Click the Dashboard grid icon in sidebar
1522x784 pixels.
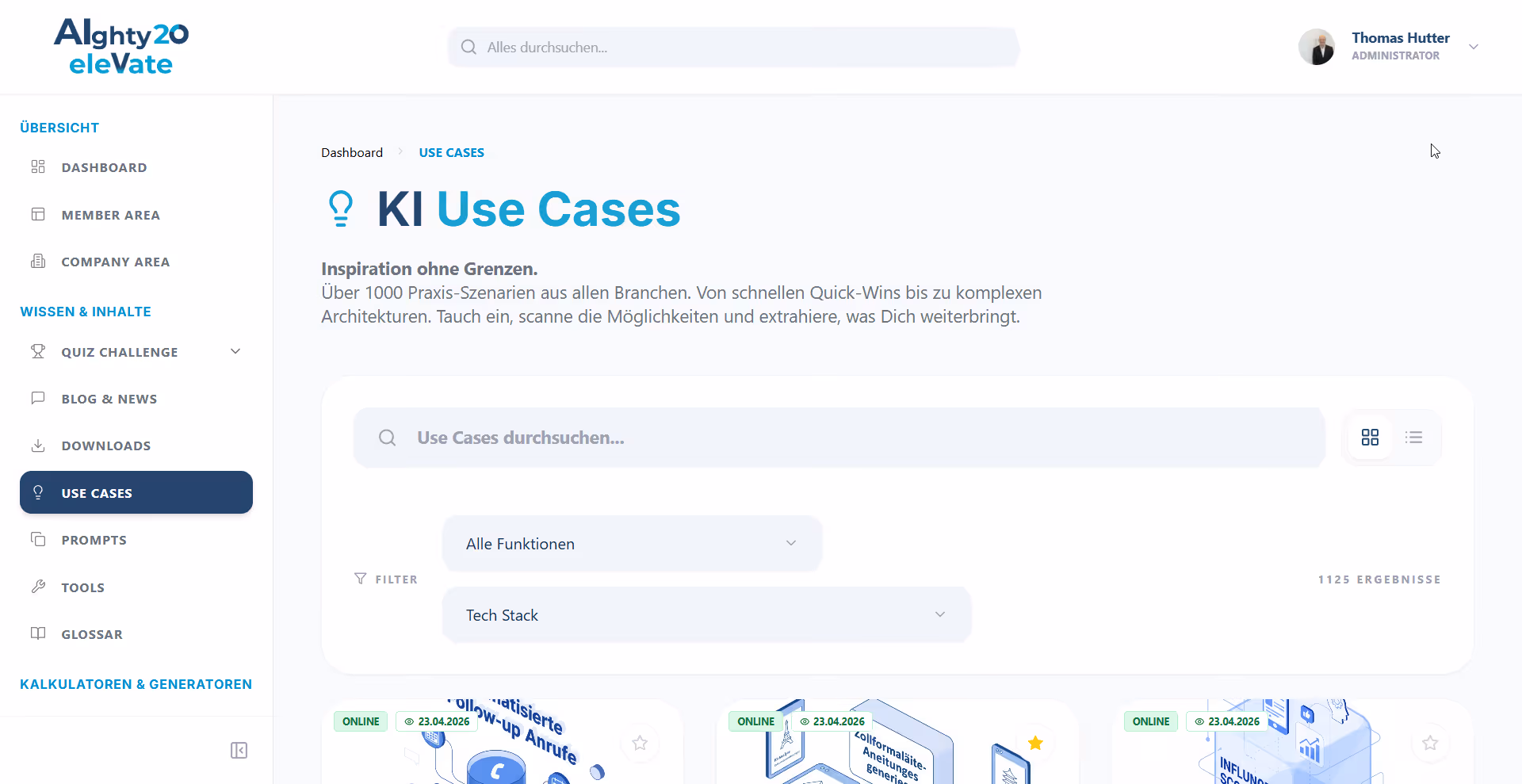coord(38,166)
